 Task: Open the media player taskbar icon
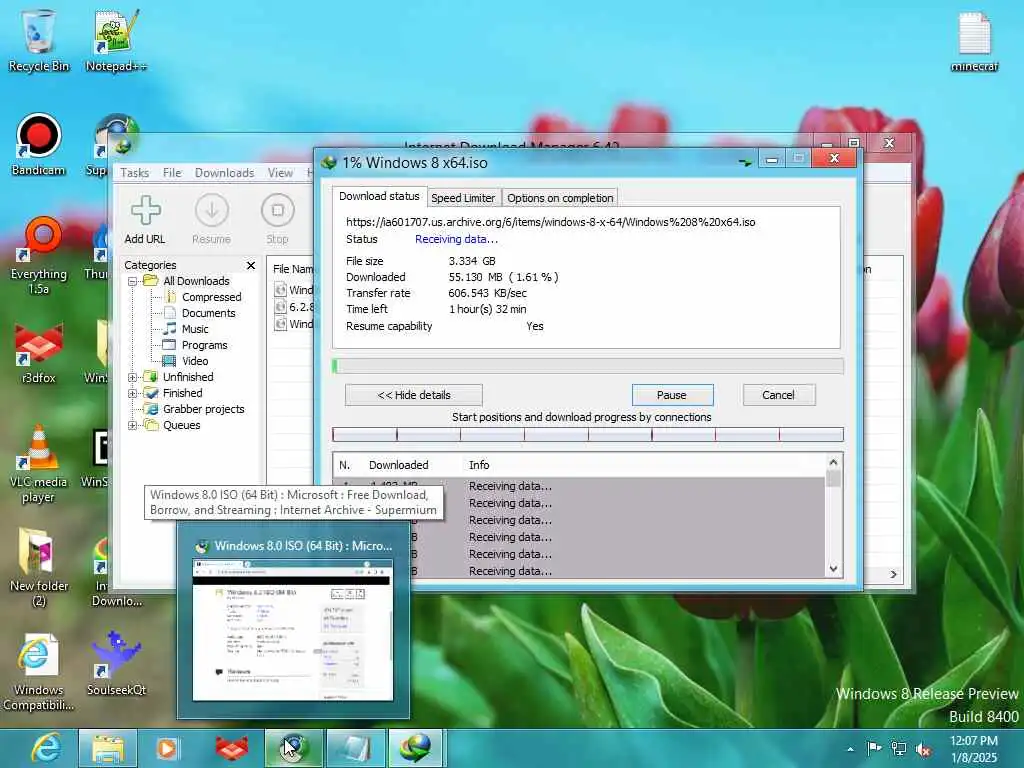(167, 748)
